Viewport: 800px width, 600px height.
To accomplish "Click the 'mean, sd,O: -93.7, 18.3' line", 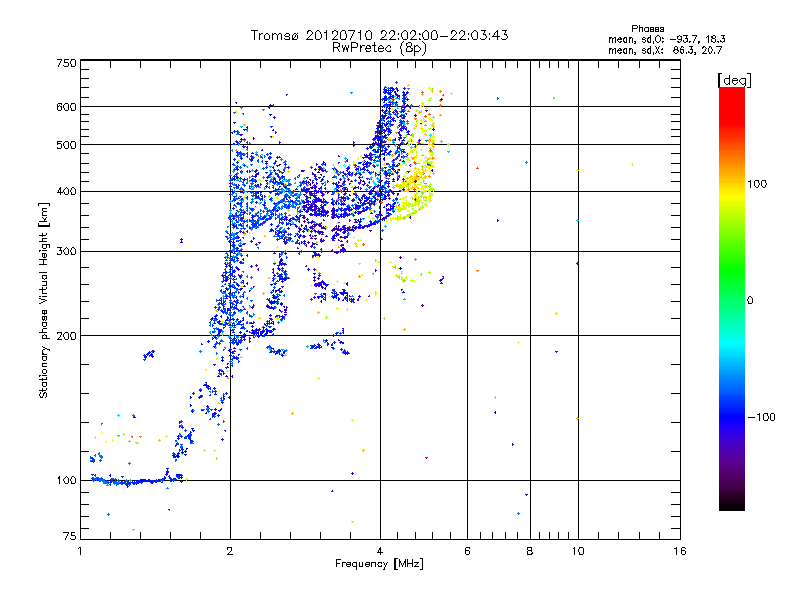I will click(666, 39).
